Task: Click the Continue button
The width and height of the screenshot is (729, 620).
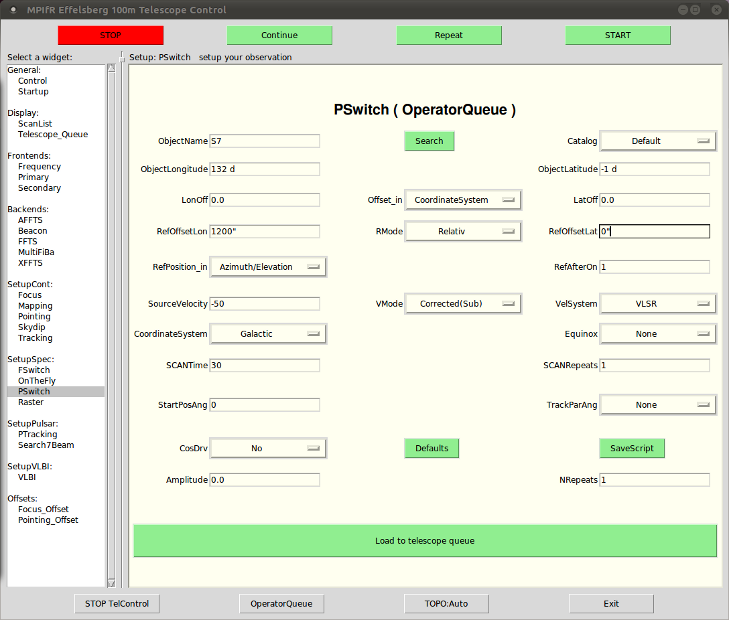Action: point(279,35)
